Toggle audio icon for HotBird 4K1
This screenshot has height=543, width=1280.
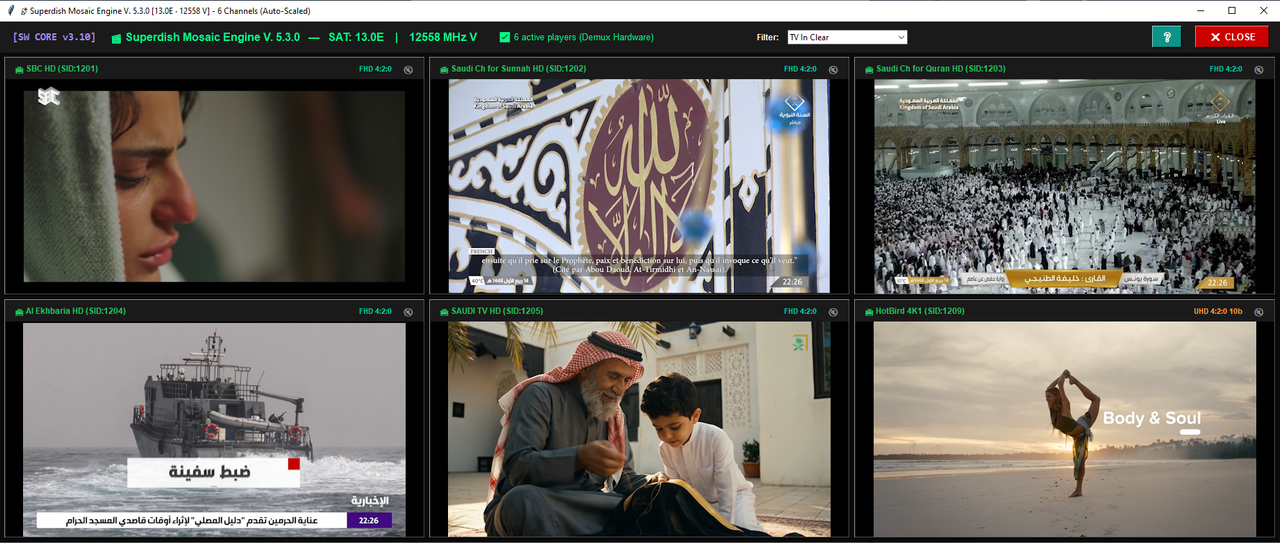[1258, 311]
